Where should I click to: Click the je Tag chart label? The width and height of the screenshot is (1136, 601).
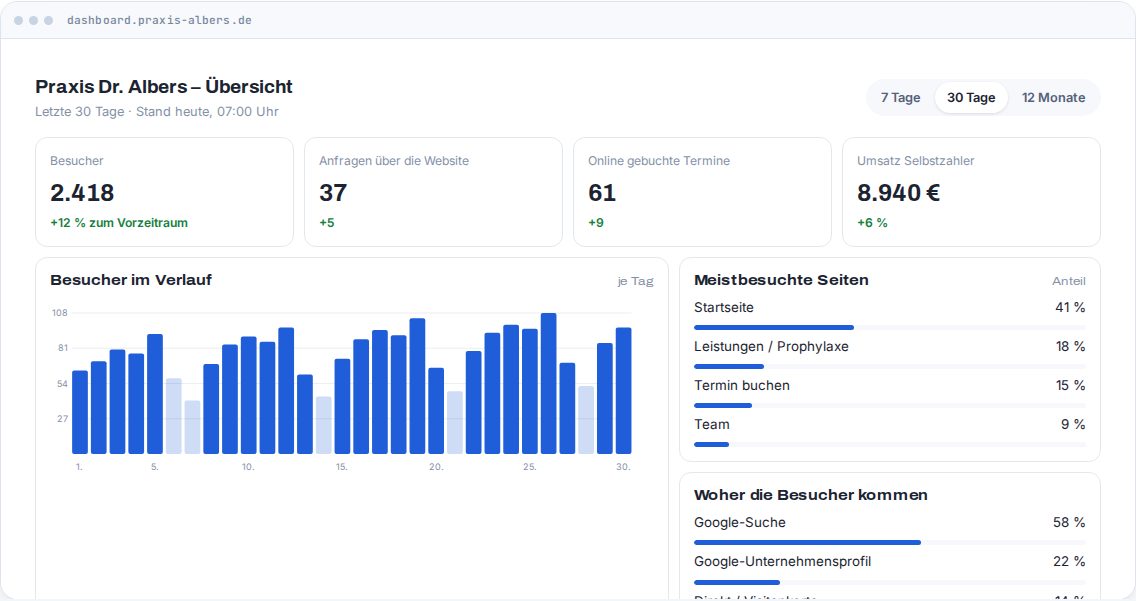[635, 281]
